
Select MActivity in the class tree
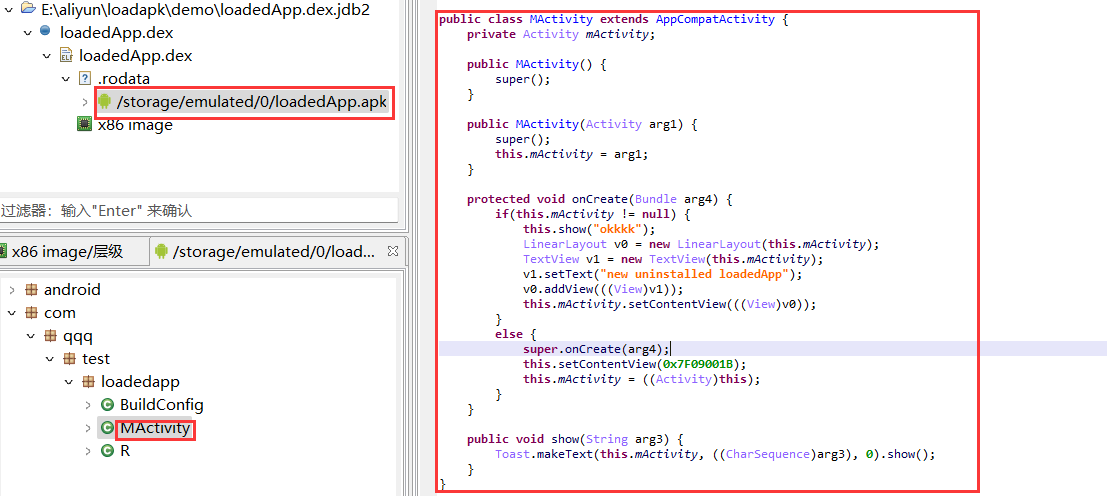[x=154, y=428]
